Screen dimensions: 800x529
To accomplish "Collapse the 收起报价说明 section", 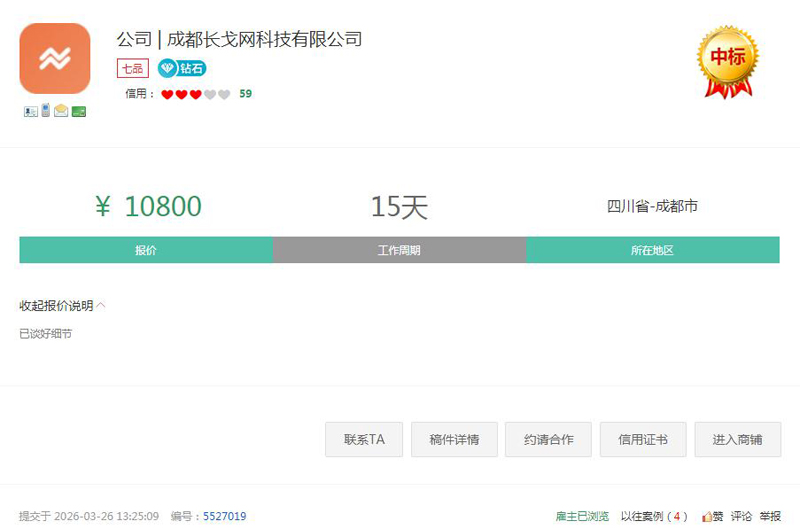I will tap(62, 305).
